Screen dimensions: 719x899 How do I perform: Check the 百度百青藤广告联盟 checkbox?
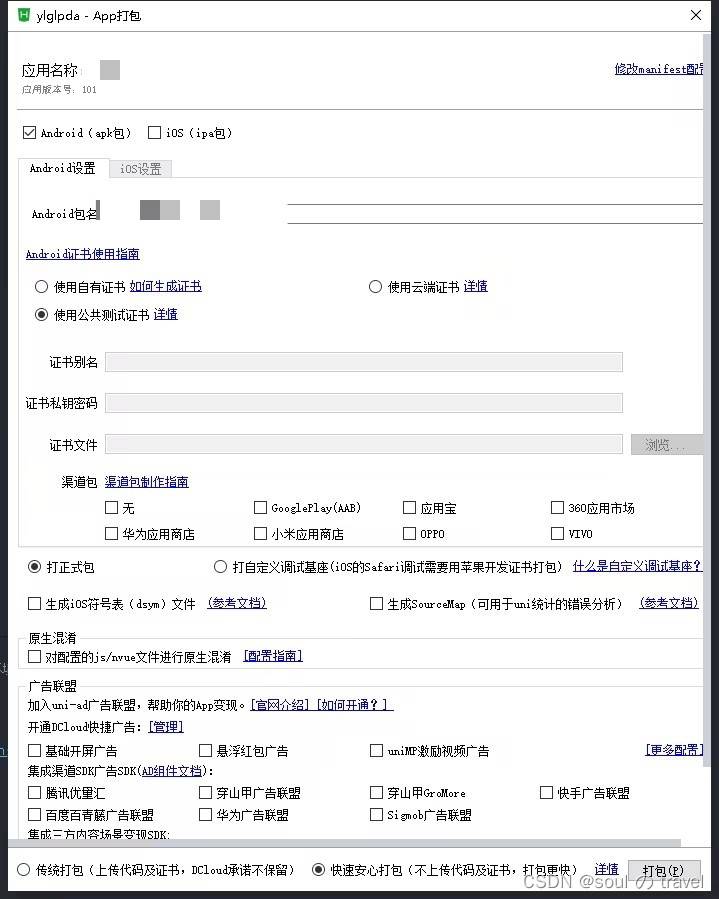pyautogui.click(x=34, y=815)
